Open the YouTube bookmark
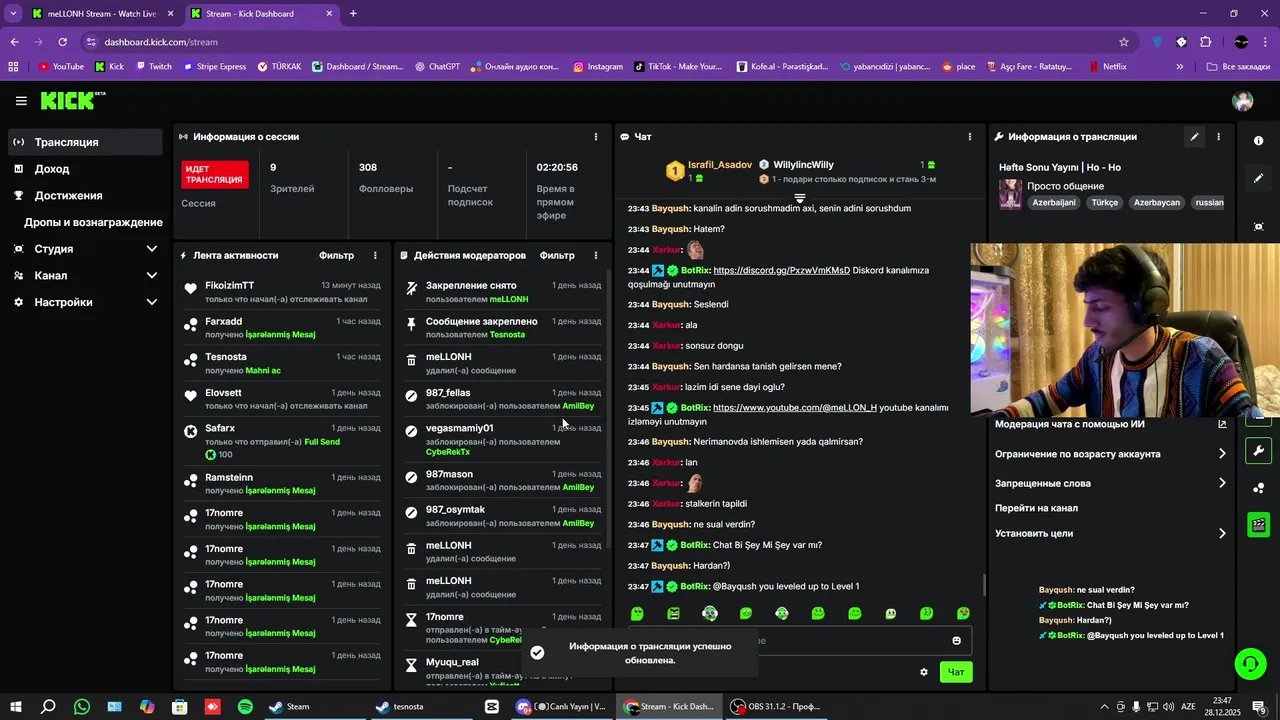 tap(61, 67)
